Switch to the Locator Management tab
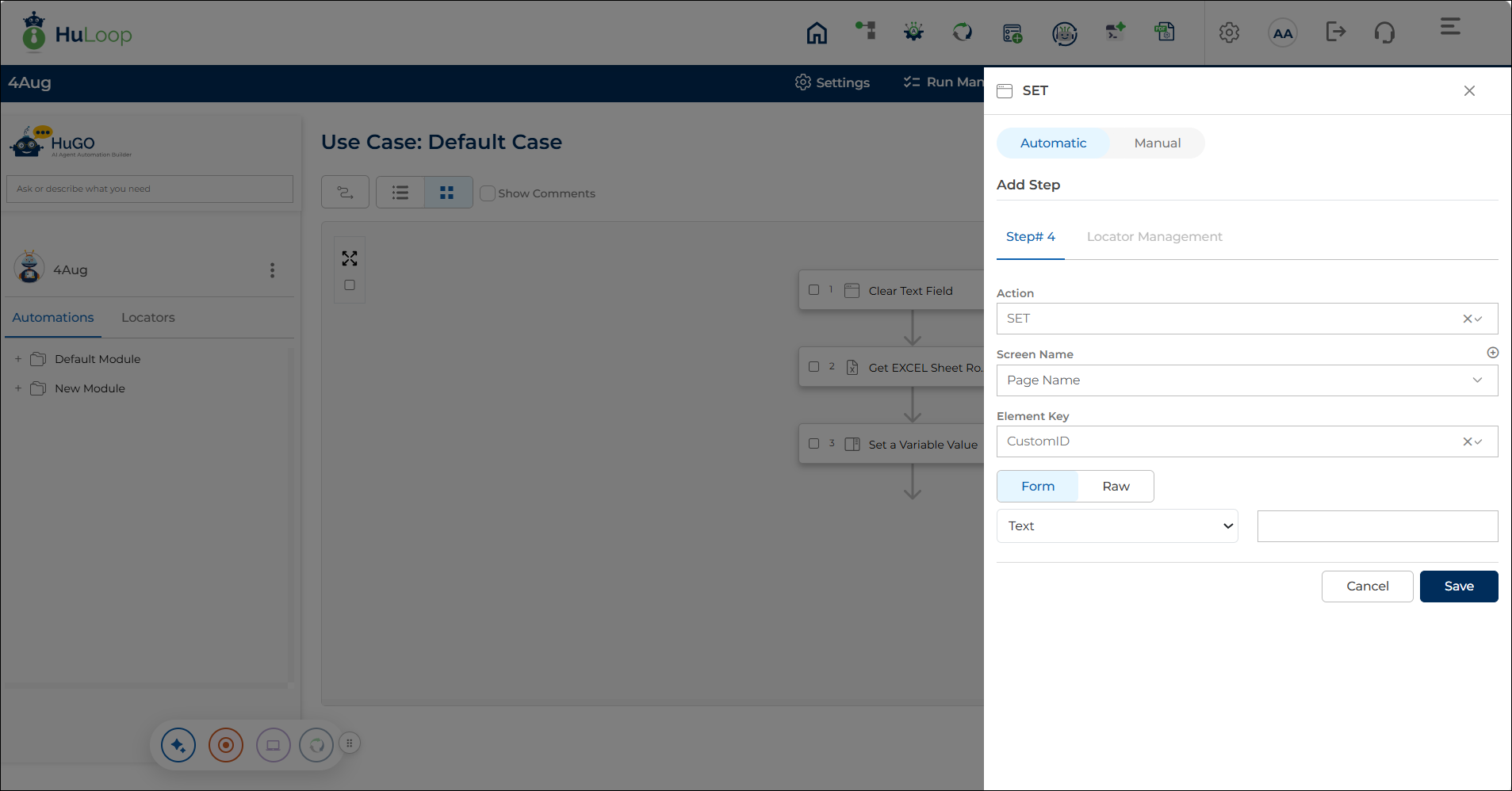This screenshot has width=1512, height=791. [1154, 236]
